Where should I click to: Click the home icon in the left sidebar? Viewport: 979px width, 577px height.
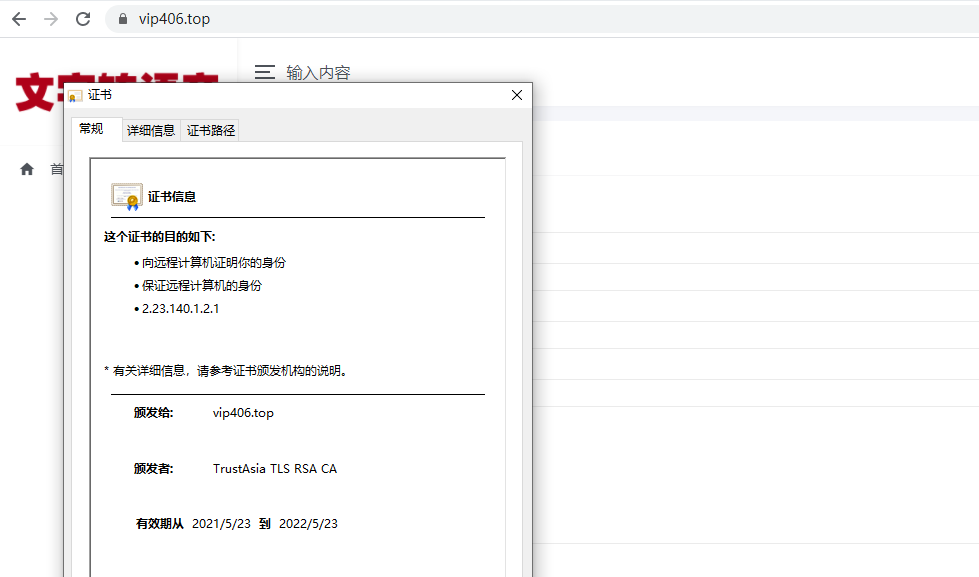pyautogui.click(x=26, y=169)
